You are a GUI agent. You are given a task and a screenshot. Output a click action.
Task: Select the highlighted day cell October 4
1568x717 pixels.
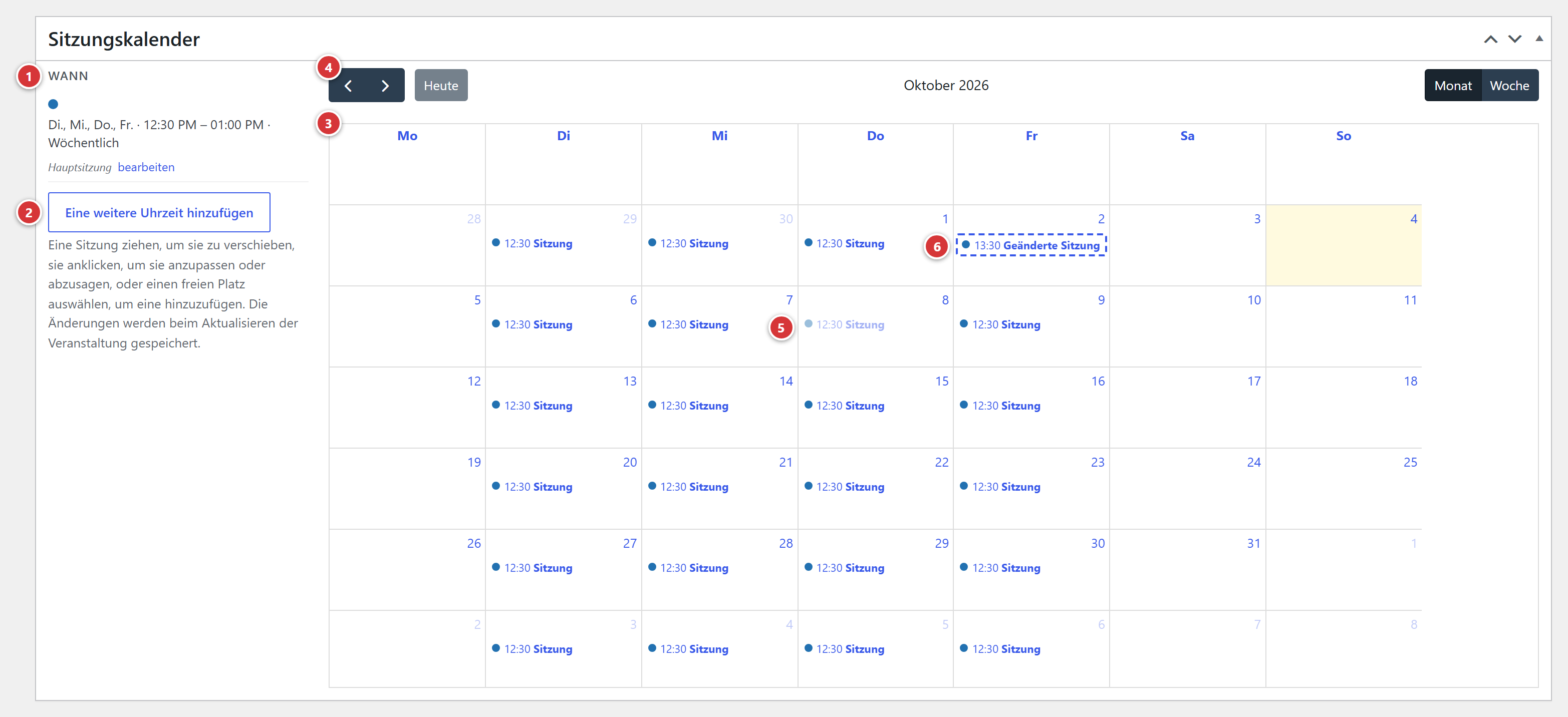point(1344,245)
